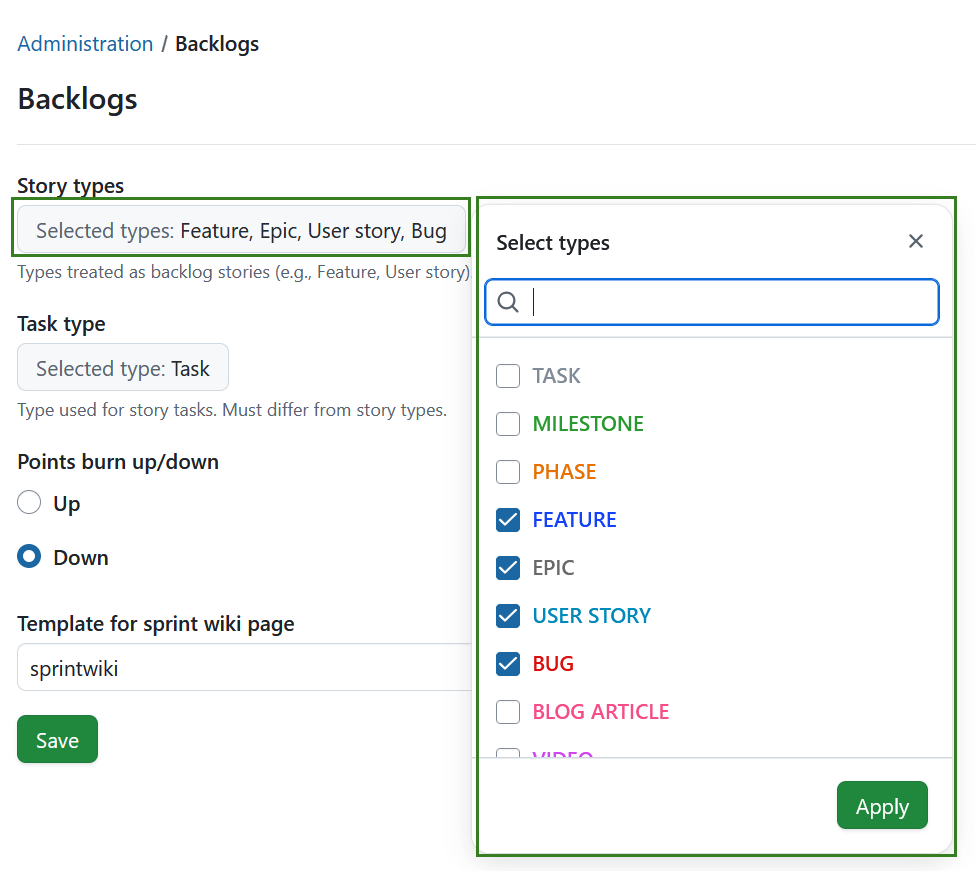Select the Down radio button
Image resolution: width=976 pixels, height=871 pixels.
pos(29,556)
